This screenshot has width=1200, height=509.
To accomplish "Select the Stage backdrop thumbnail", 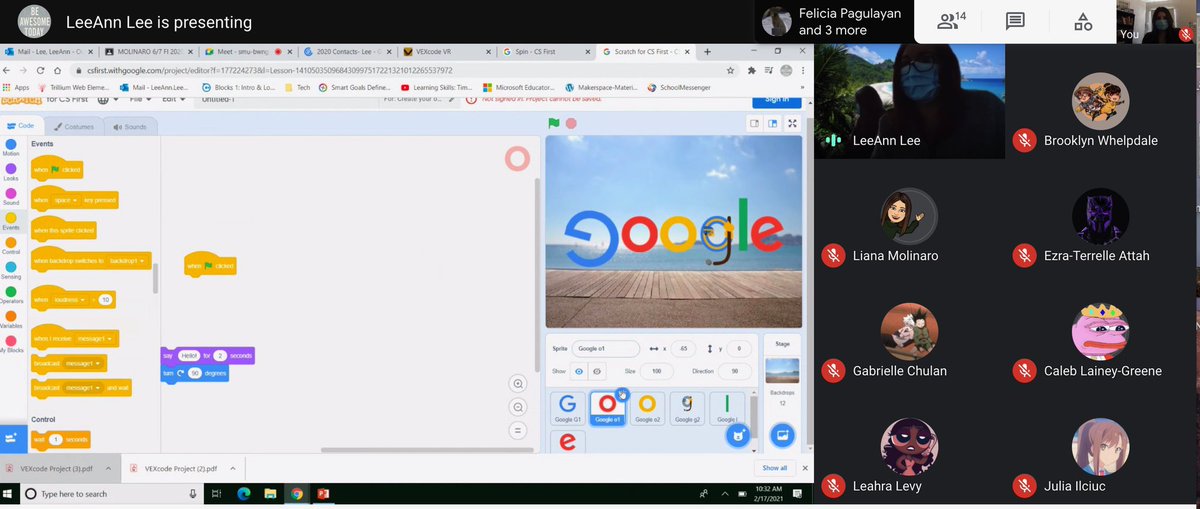I will tap(781, 371).
